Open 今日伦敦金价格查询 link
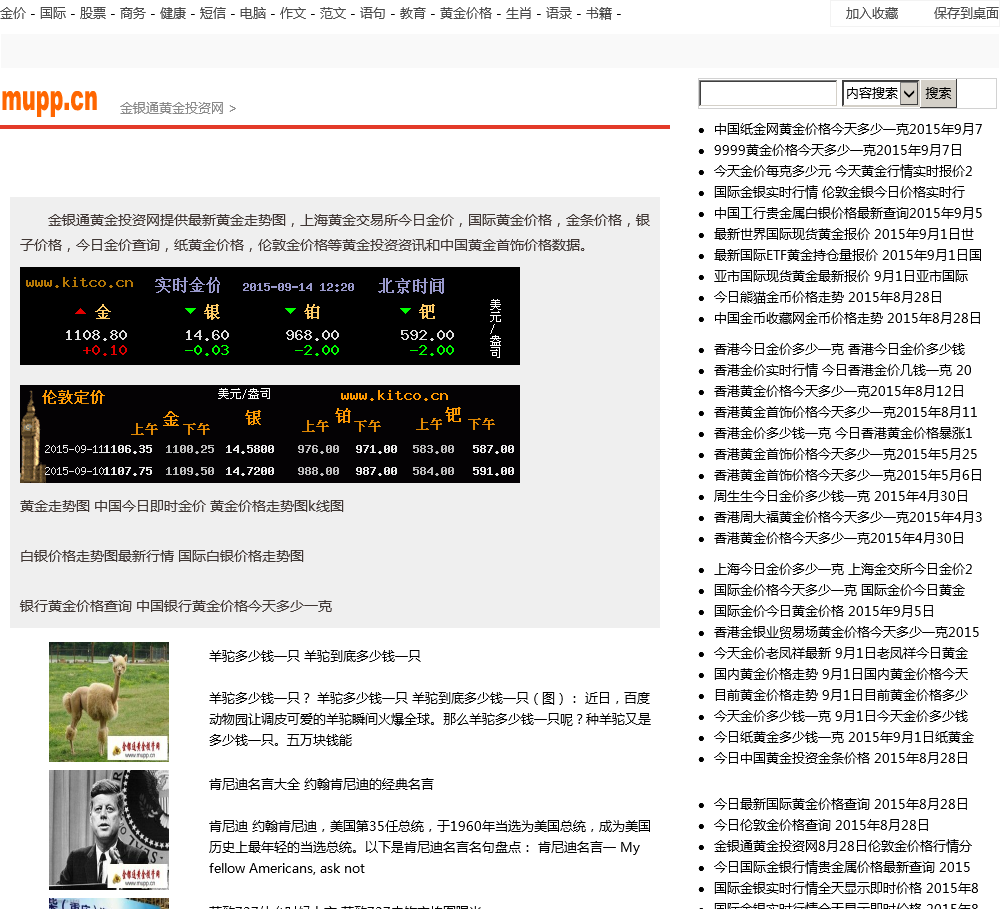1000x909 pixels. click(821, 825)
